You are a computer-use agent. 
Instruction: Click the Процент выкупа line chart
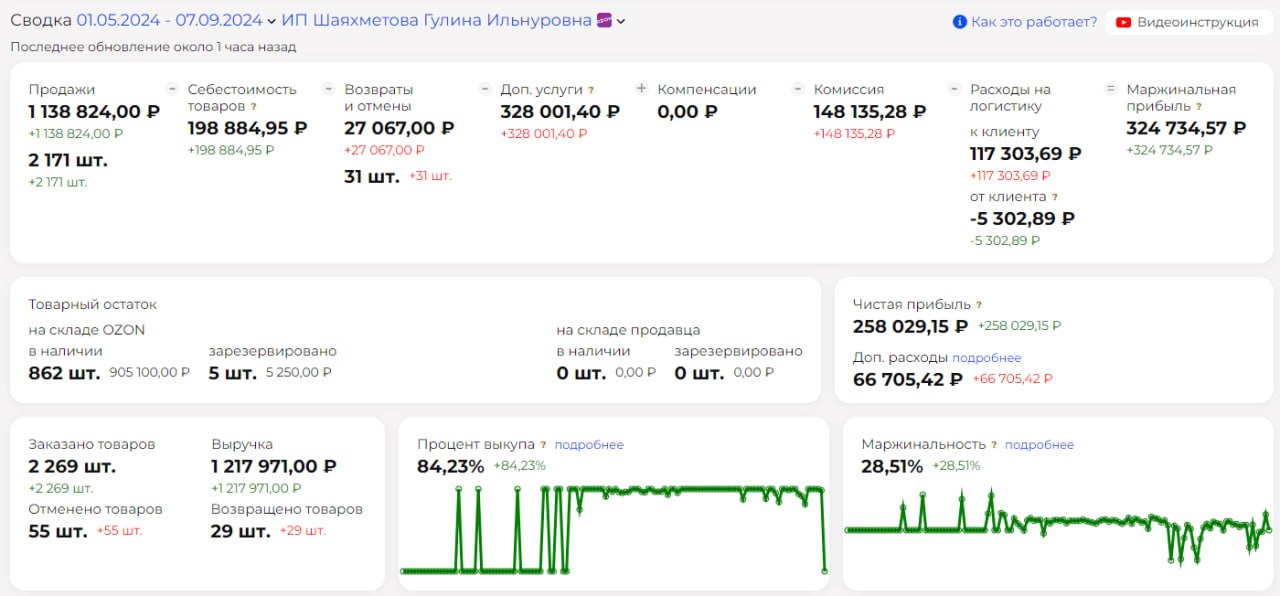tap(613, 530)
